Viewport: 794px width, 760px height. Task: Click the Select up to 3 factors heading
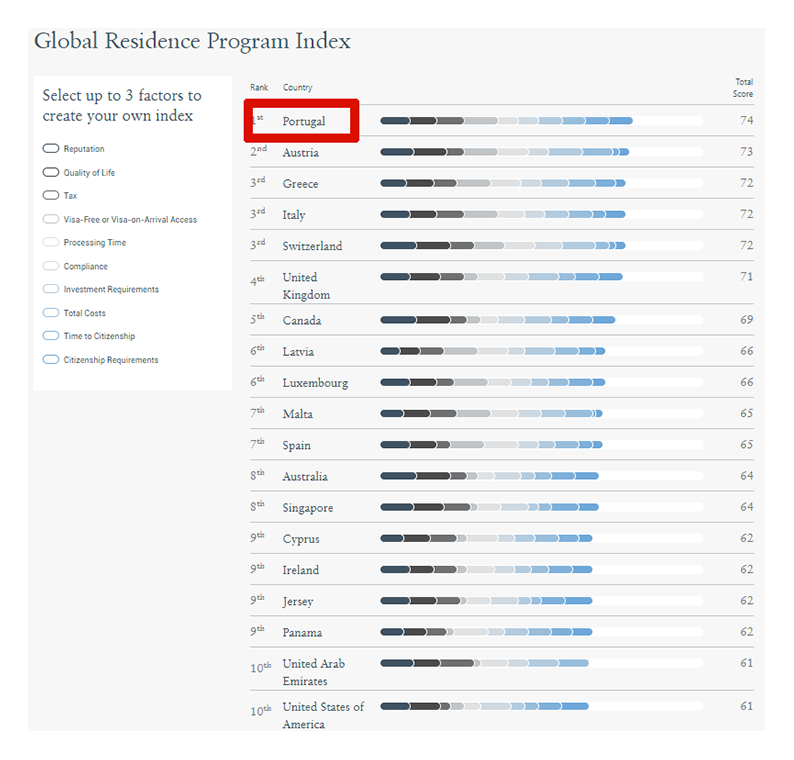point(122,106)
